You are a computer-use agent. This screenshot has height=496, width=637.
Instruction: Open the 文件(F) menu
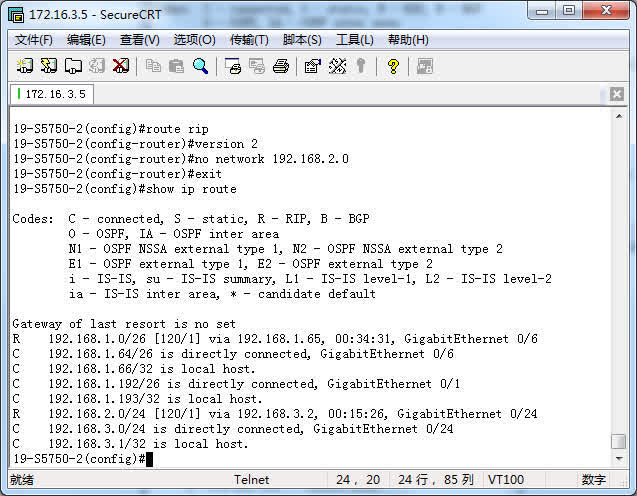pyautogui.click(x=33, y=40)
